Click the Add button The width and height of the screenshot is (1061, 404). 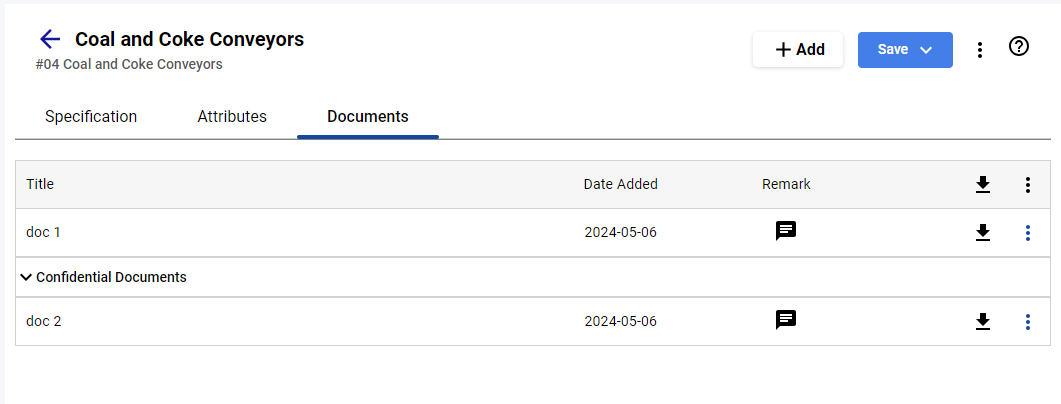tap(798, 49)
